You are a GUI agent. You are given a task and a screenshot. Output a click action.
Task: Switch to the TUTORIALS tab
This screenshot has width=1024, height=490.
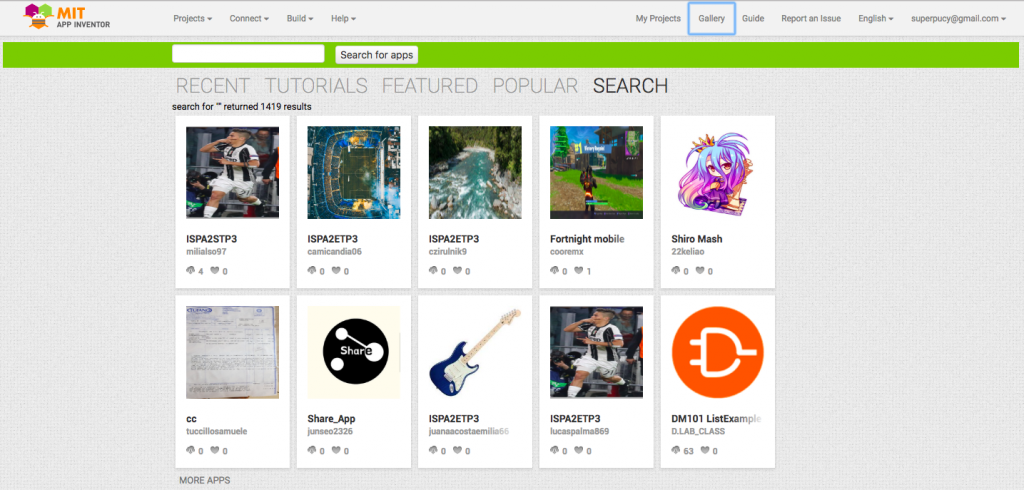coord(316,86)
